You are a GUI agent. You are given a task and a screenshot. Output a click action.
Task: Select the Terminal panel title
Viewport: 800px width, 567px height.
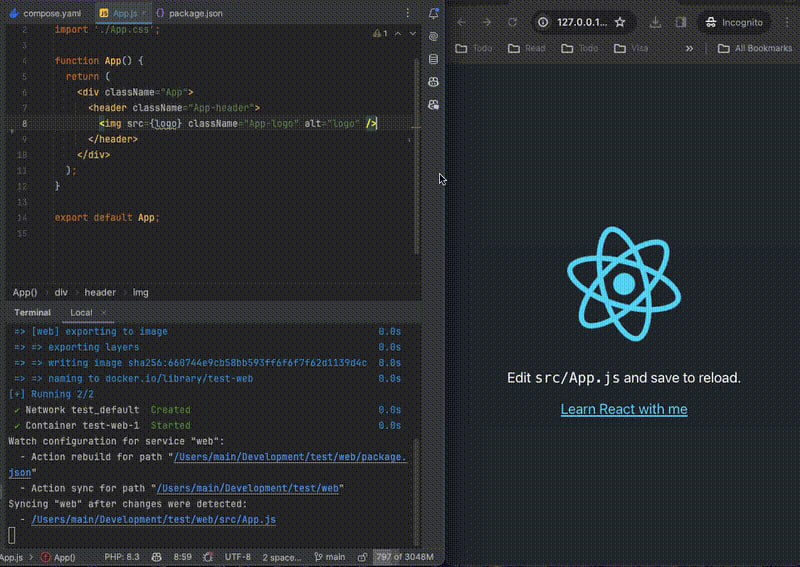point(32,312)
